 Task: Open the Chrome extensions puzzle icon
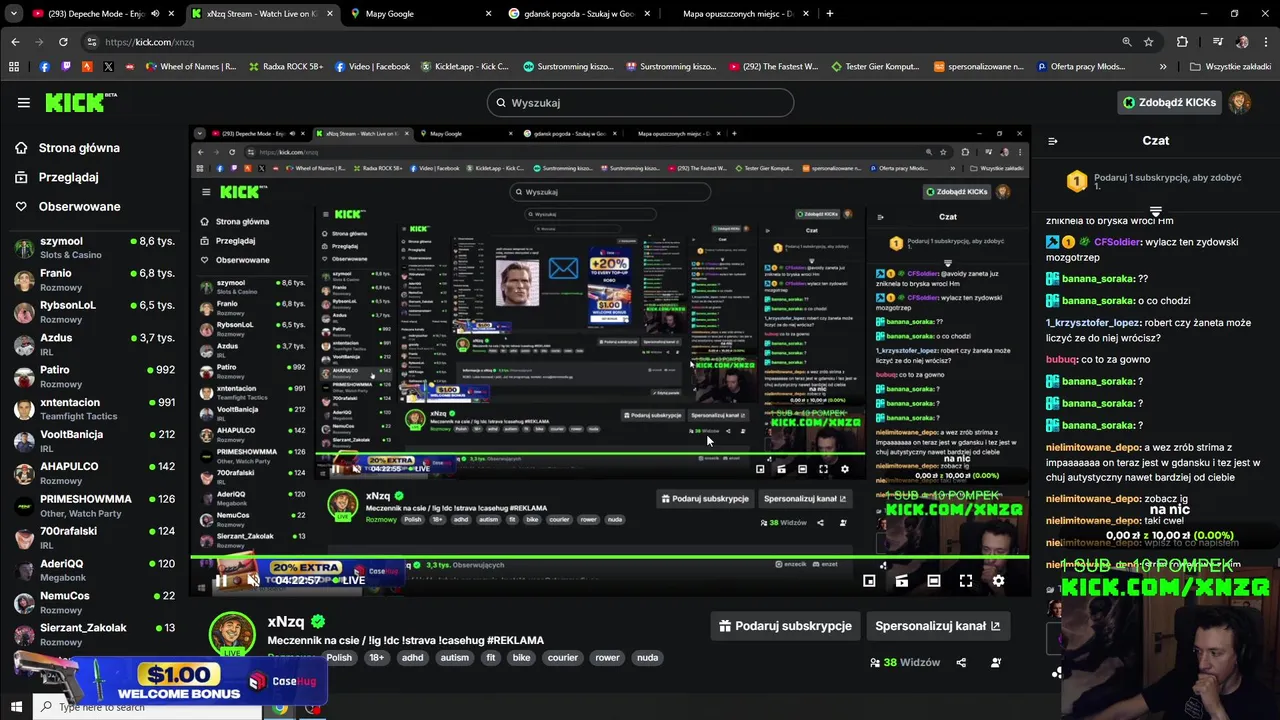click(x=1183, y=42)
